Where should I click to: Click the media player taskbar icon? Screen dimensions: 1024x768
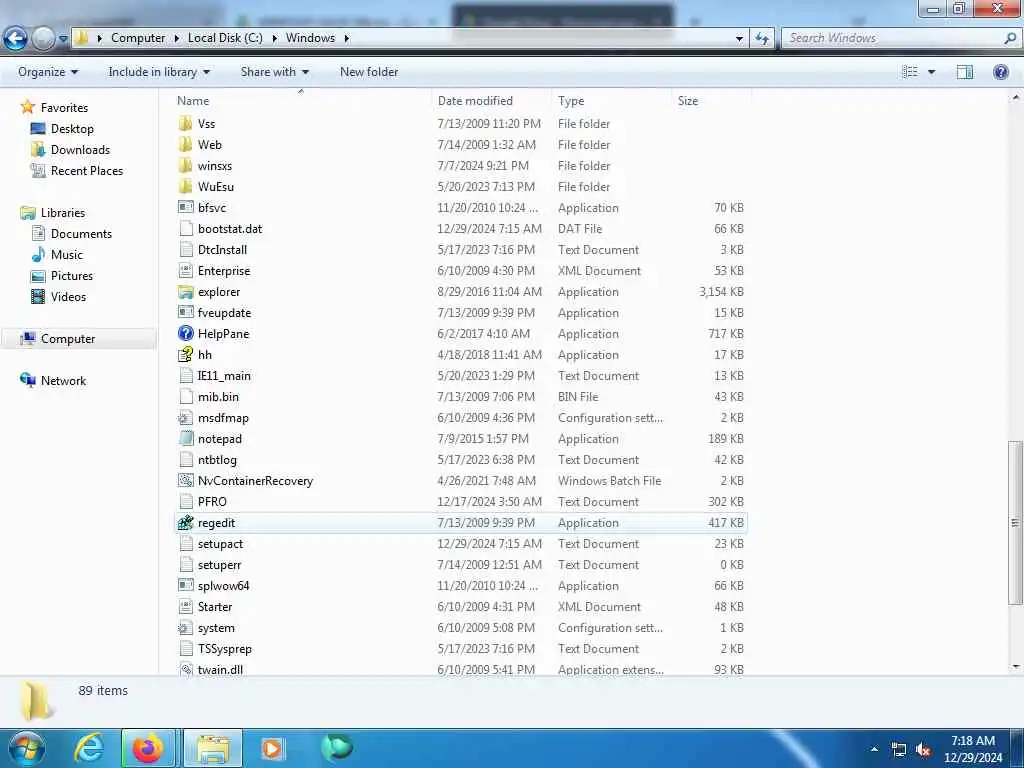(x=272, y=748)
